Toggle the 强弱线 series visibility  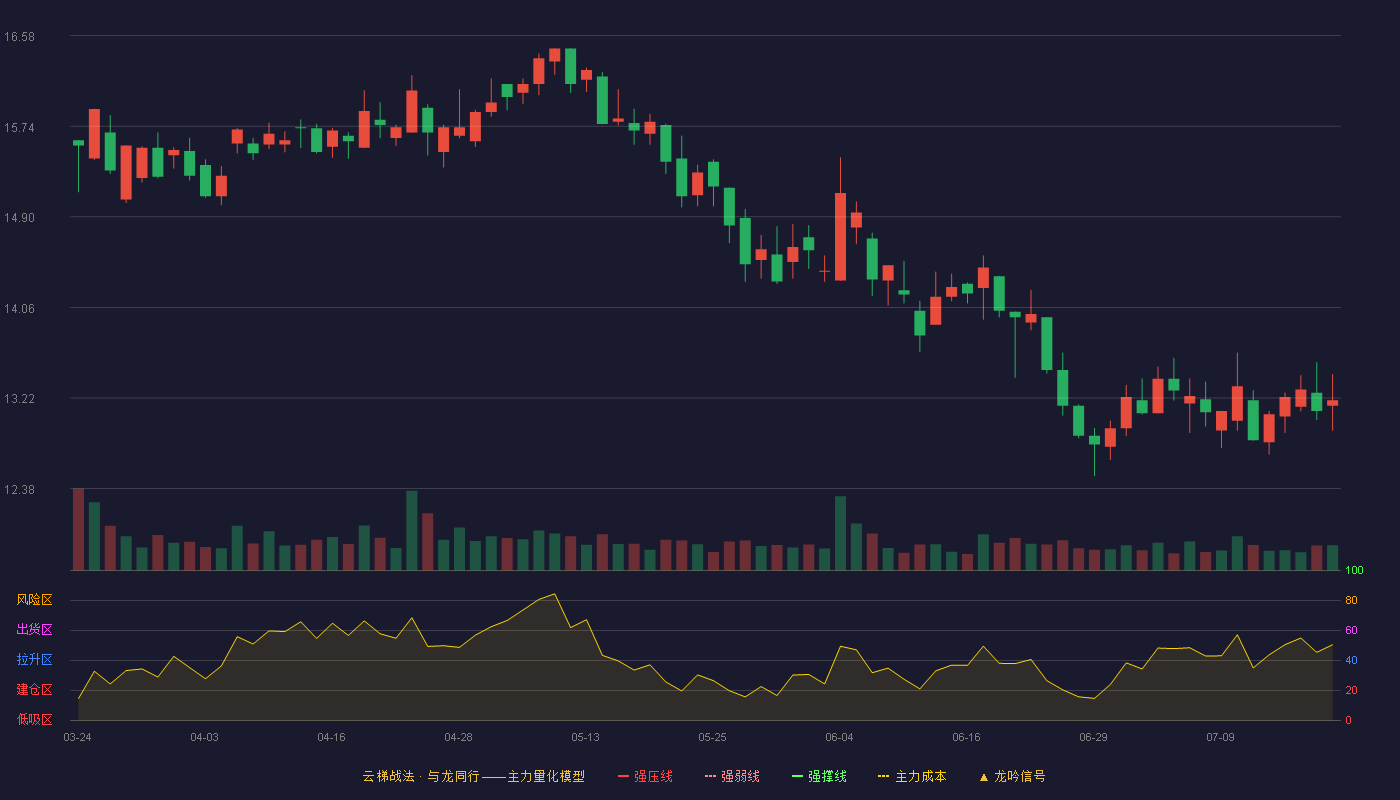pos(740,776)
